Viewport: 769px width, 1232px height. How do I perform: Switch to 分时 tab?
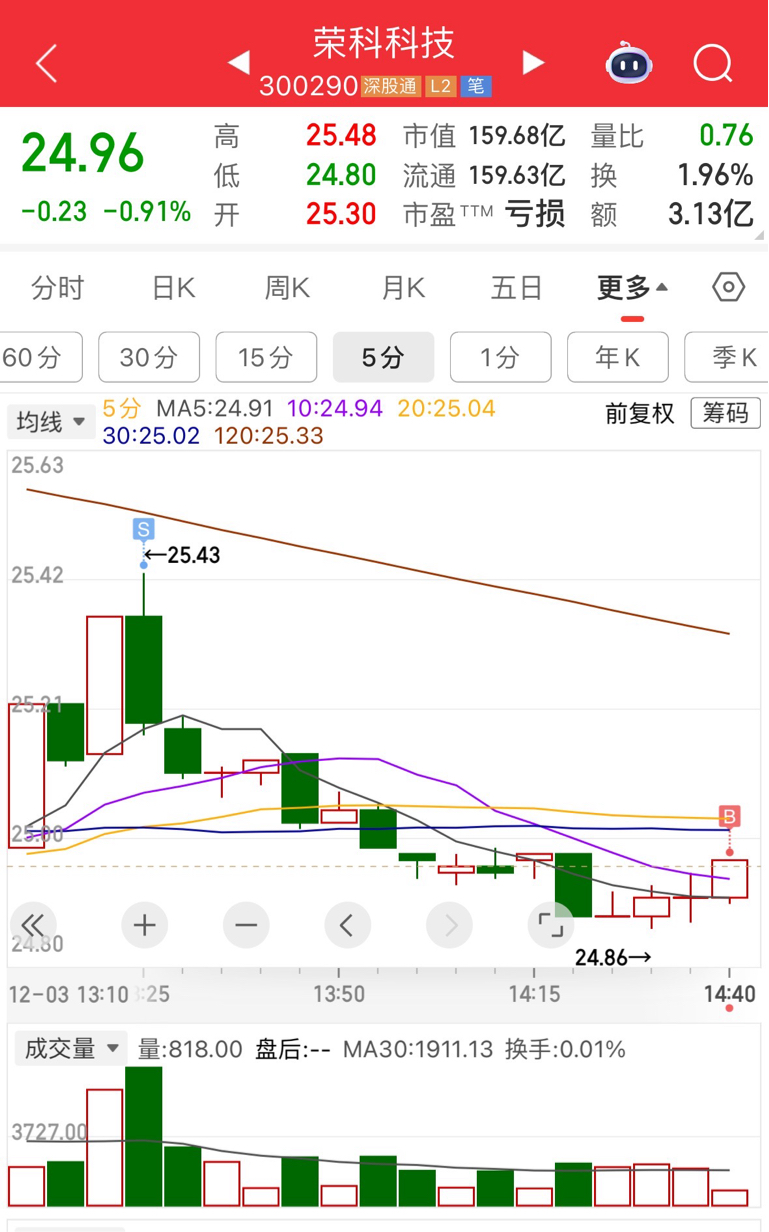click(x=58, y=289)
